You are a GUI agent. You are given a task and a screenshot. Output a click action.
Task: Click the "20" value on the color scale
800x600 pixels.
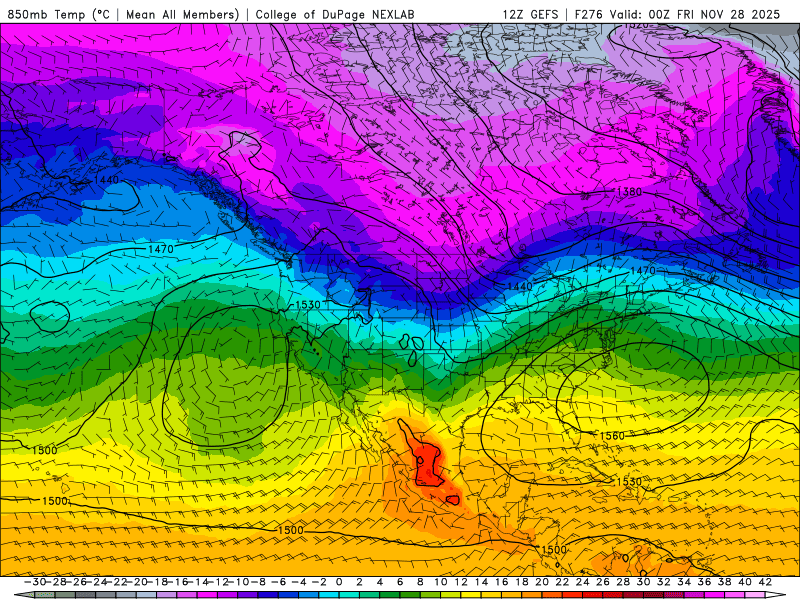click(x=542, y=582)
